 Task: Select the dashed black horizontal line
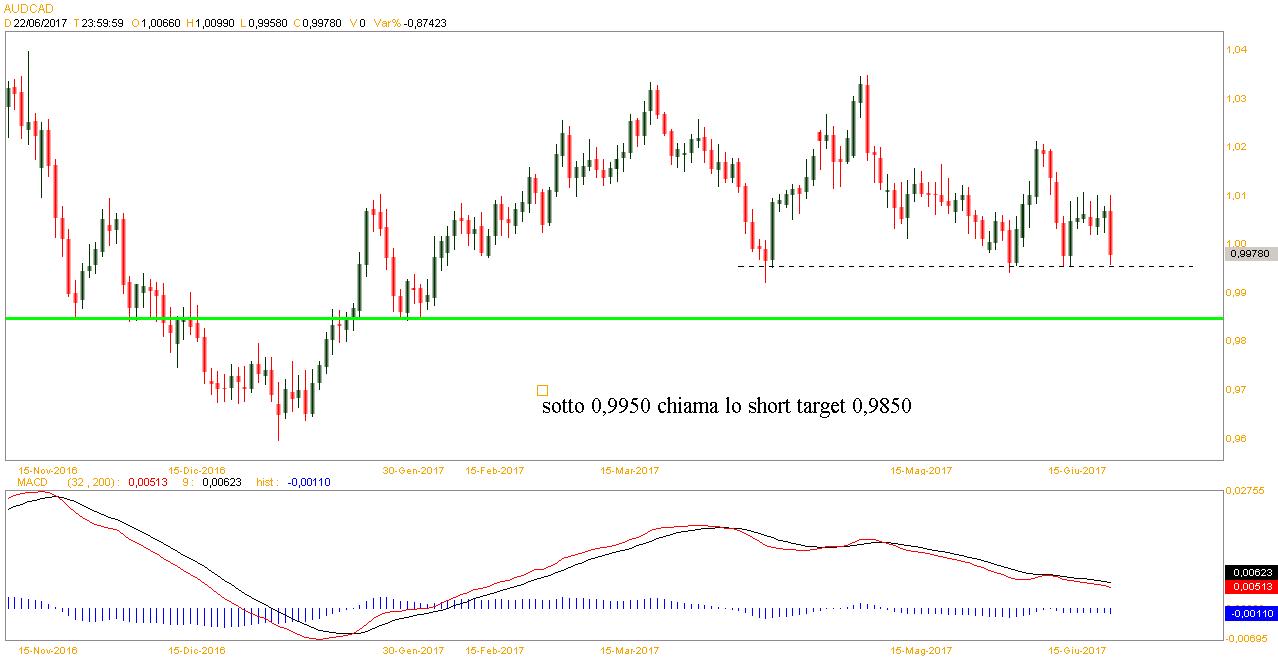[x=900, y=266]
